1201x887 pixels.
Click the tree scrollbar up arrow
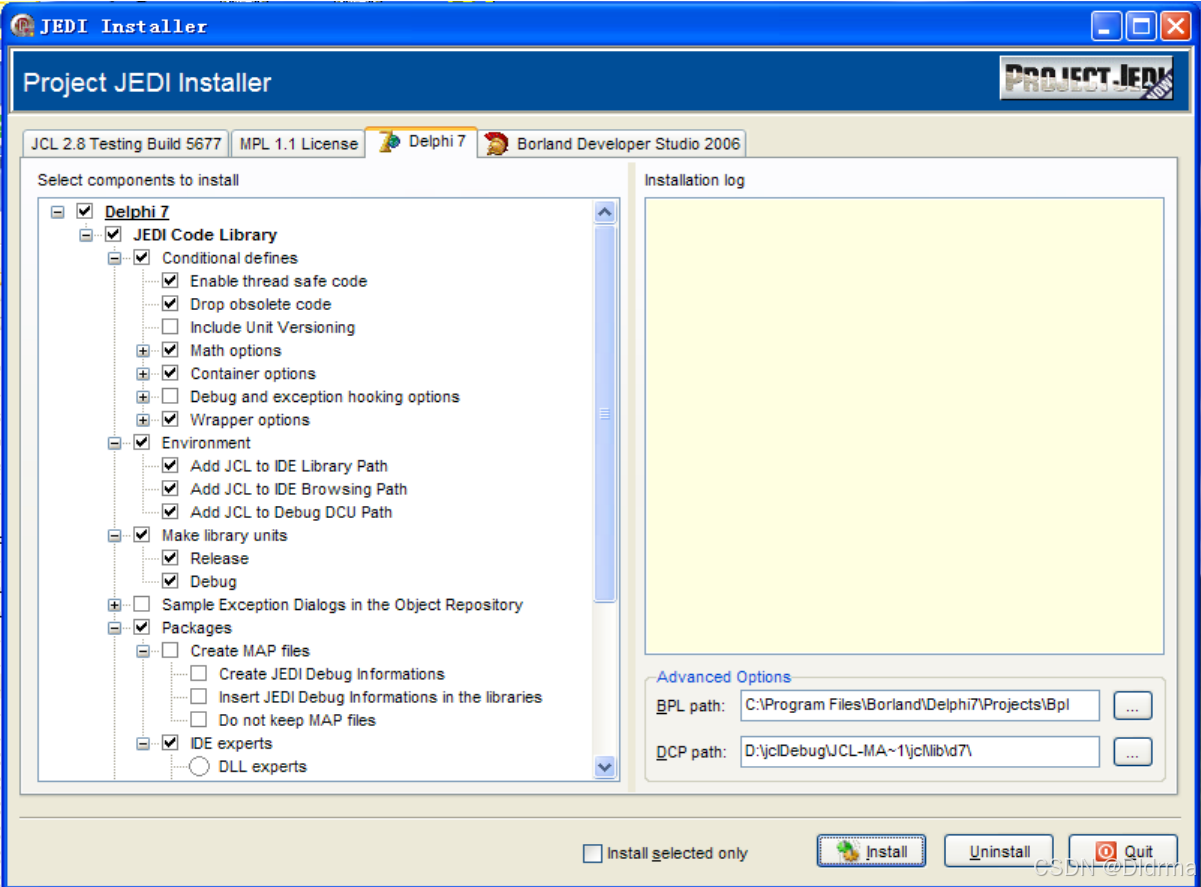pos(605,212)
